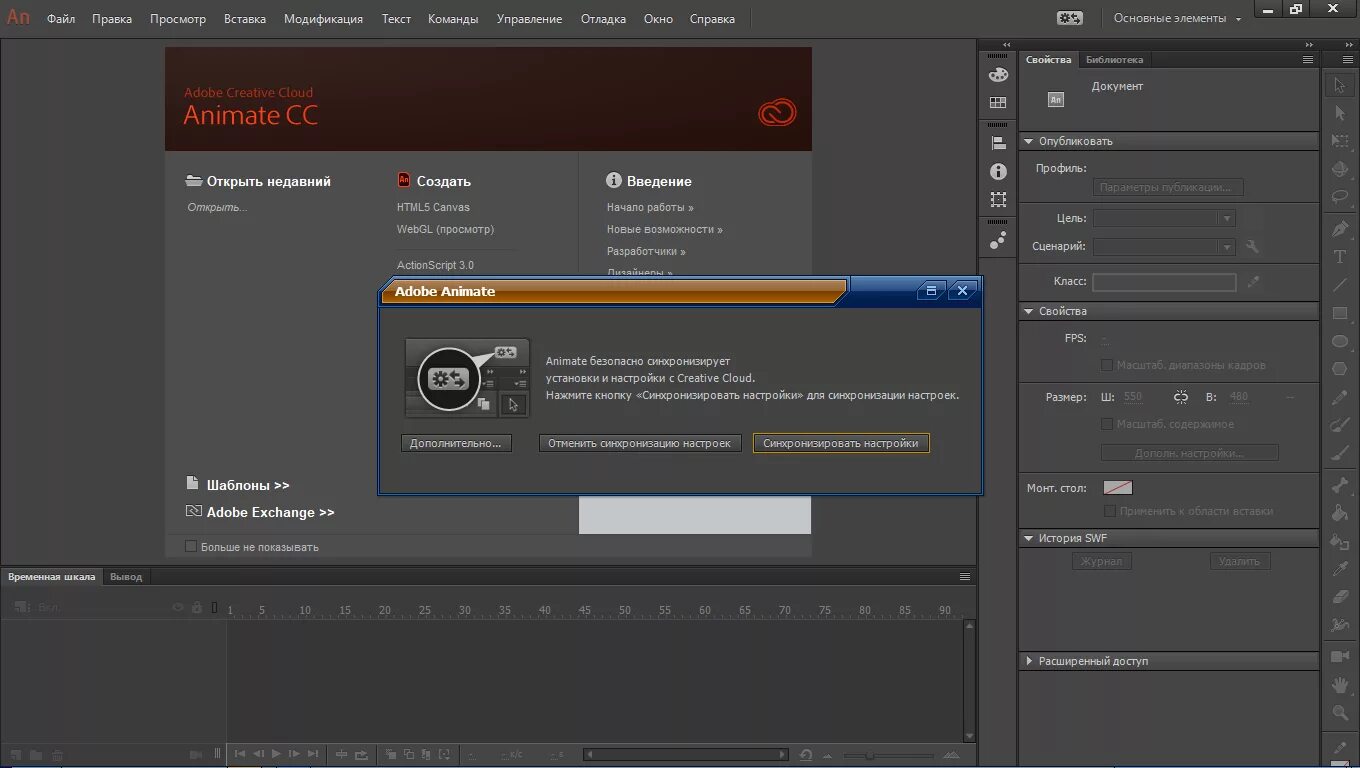1360x768 pixels.
Task: Select the Selection arrow tool
Action: point(1340,85)
